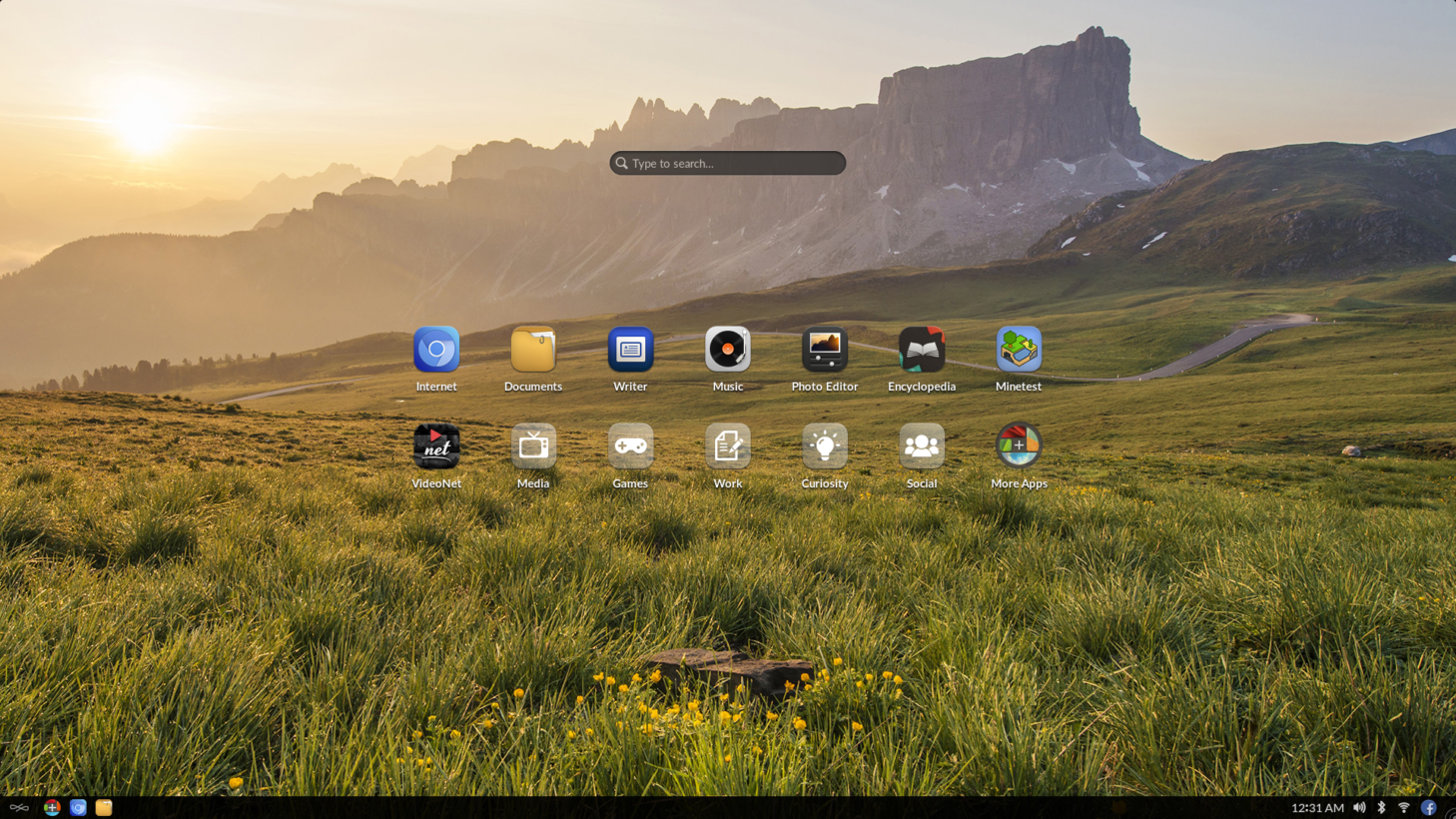
Task: Click the Type to search field
Action: (728, 163)
